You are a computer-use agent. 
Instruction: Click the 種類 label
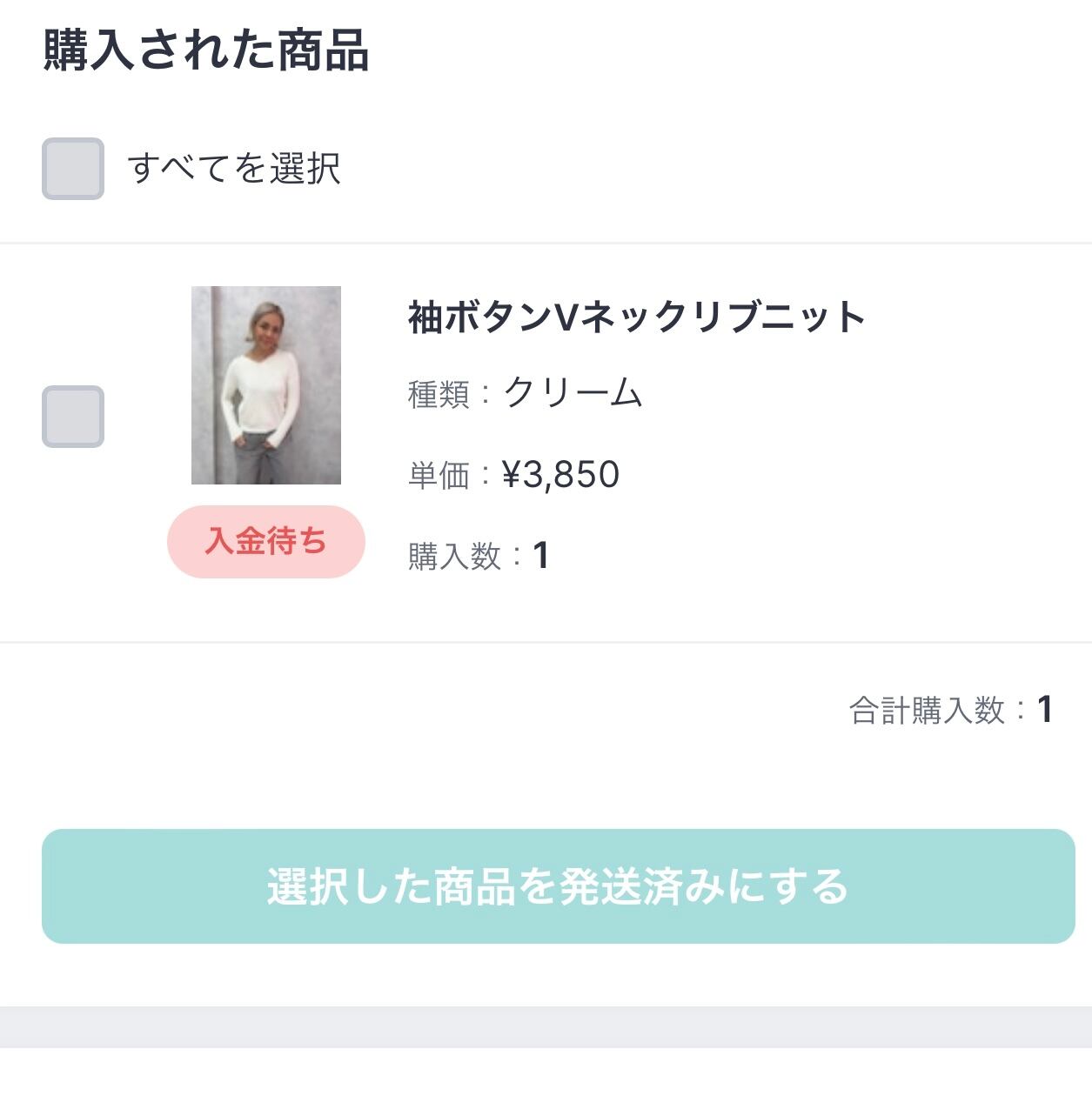click(x=439, y=394)
